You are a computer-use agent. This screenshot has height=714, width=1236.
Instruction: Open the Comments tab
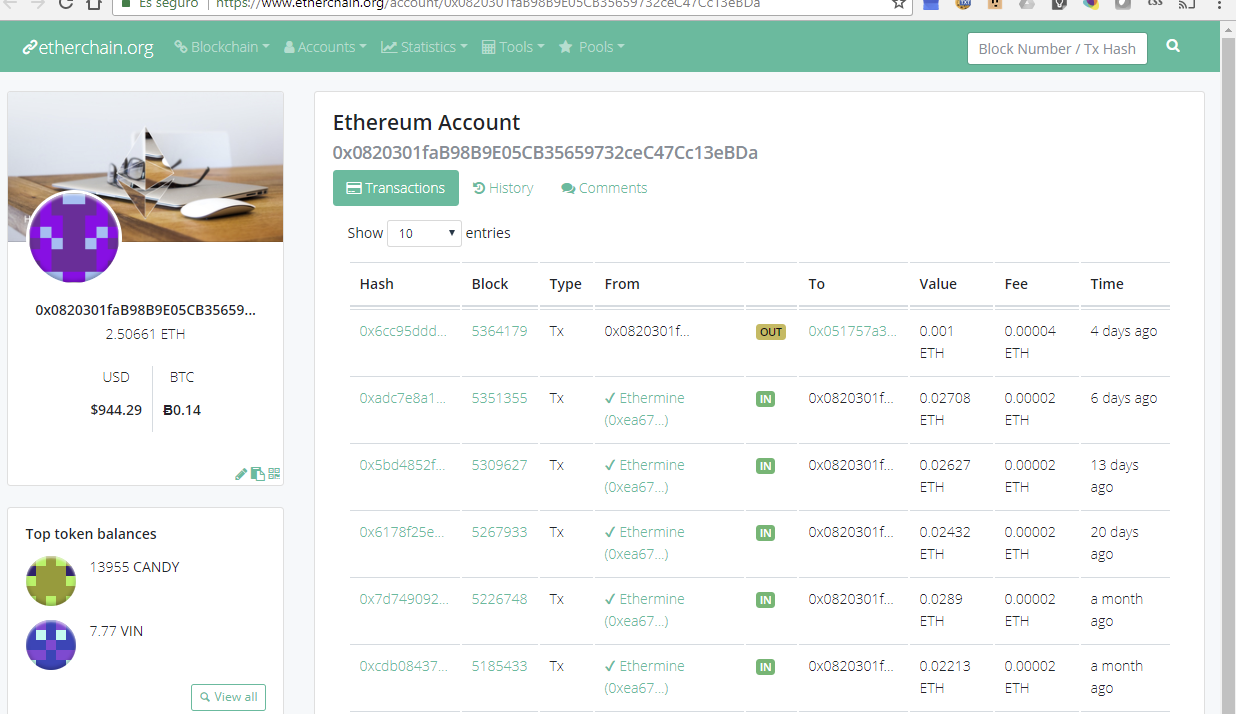(x=604, y=188)
